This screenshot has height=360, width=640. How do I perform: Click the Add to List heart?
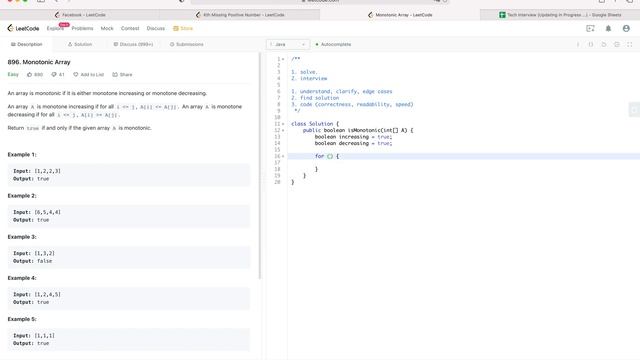coord(76,74)
